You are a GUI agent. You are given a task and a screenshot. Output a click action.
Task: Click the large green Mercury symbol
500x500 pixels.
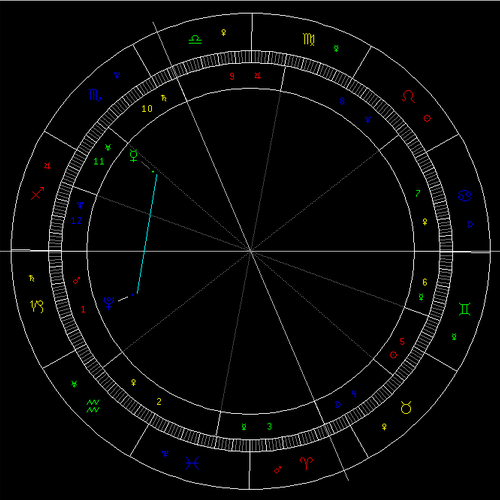pyautogui.click(x=133, y=156)
